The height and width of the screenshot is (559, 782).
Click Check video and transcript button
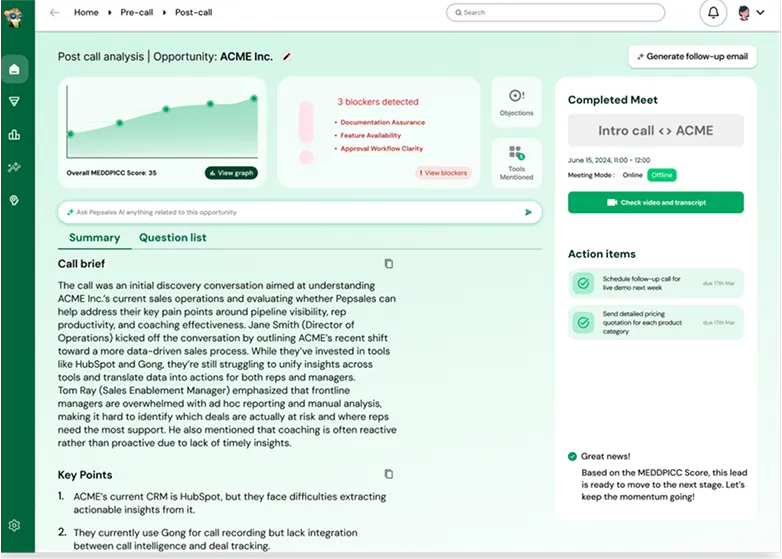point(655,202)
